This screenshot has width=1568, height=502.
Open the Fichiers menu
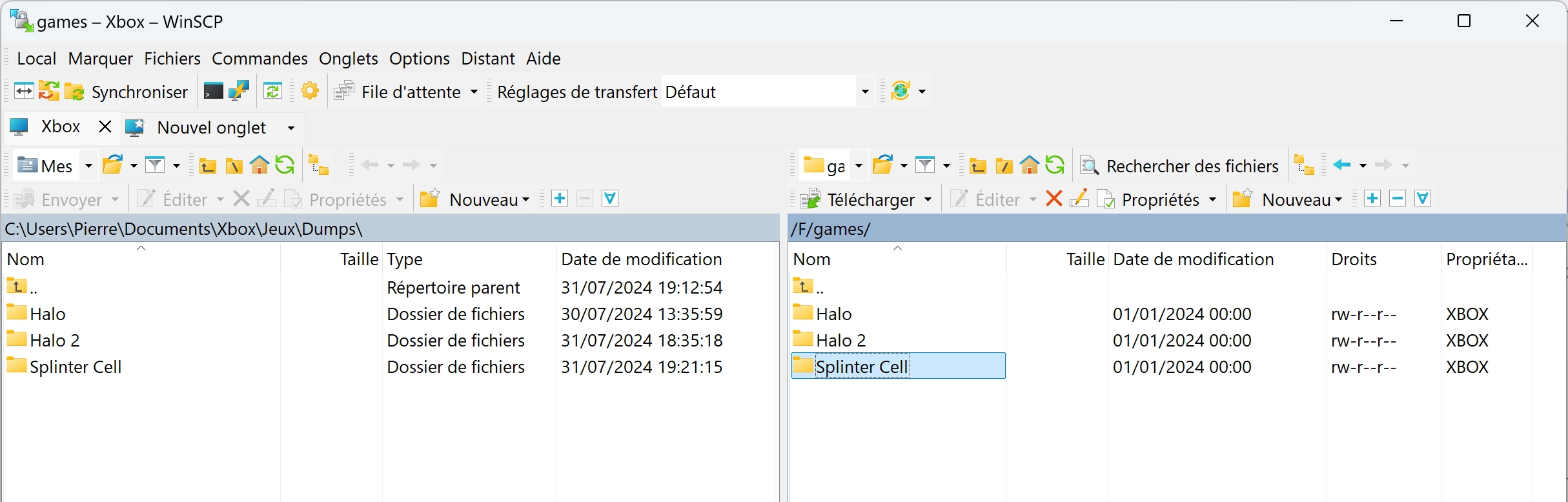(x=172, y=59)
